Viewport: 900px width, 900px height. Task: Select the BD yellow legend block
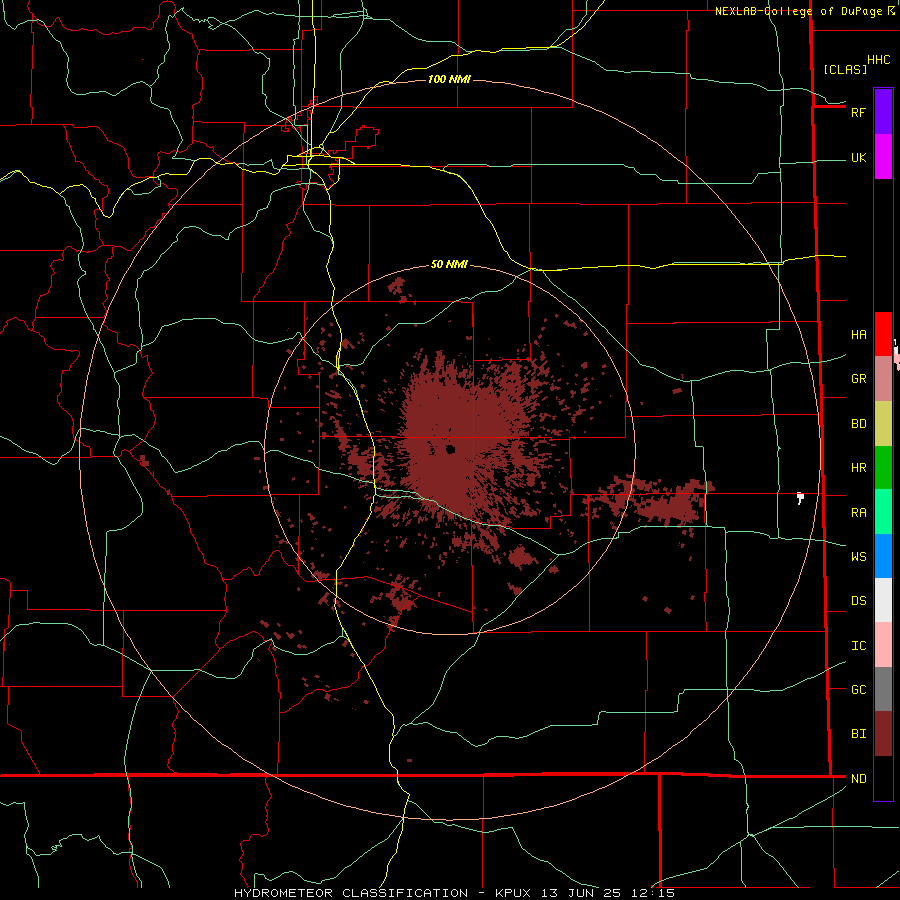click(883, 424)
